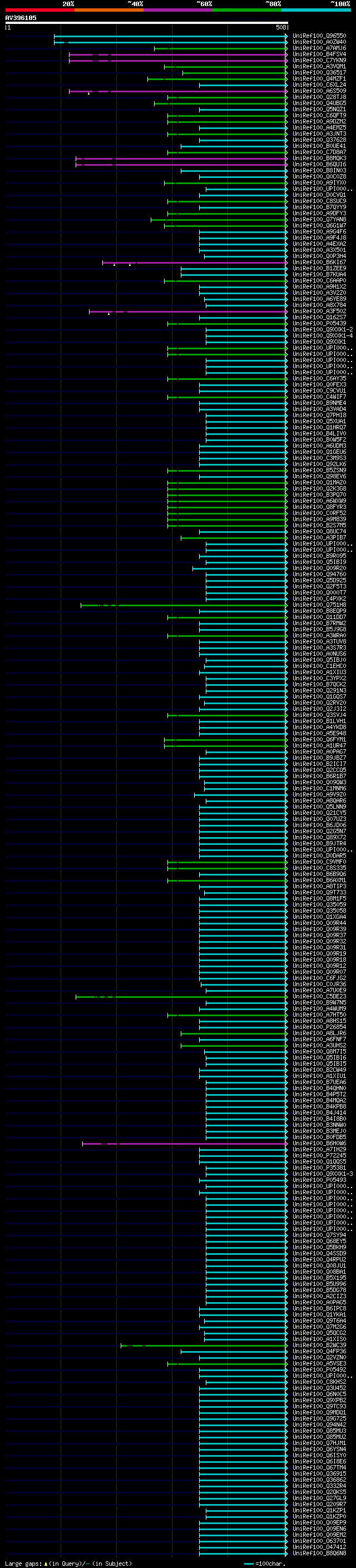Open hit UniRef100_A7AMJ6
The height and width of the screenshot is (1568, 356).
[x=319, y=48]
